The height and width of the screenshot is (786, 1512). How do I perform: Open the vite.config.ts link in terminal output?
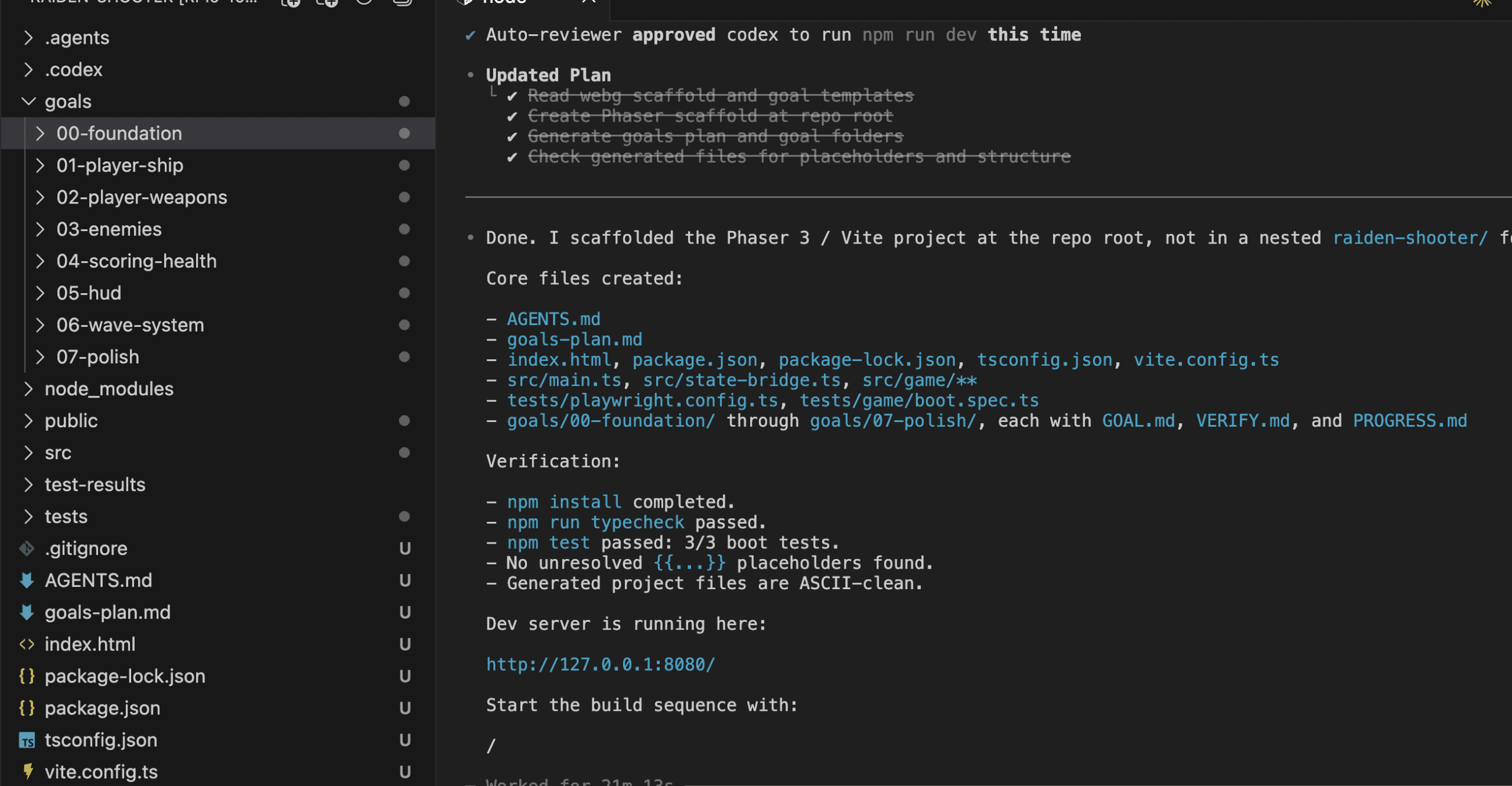(x=1207, y=360)
